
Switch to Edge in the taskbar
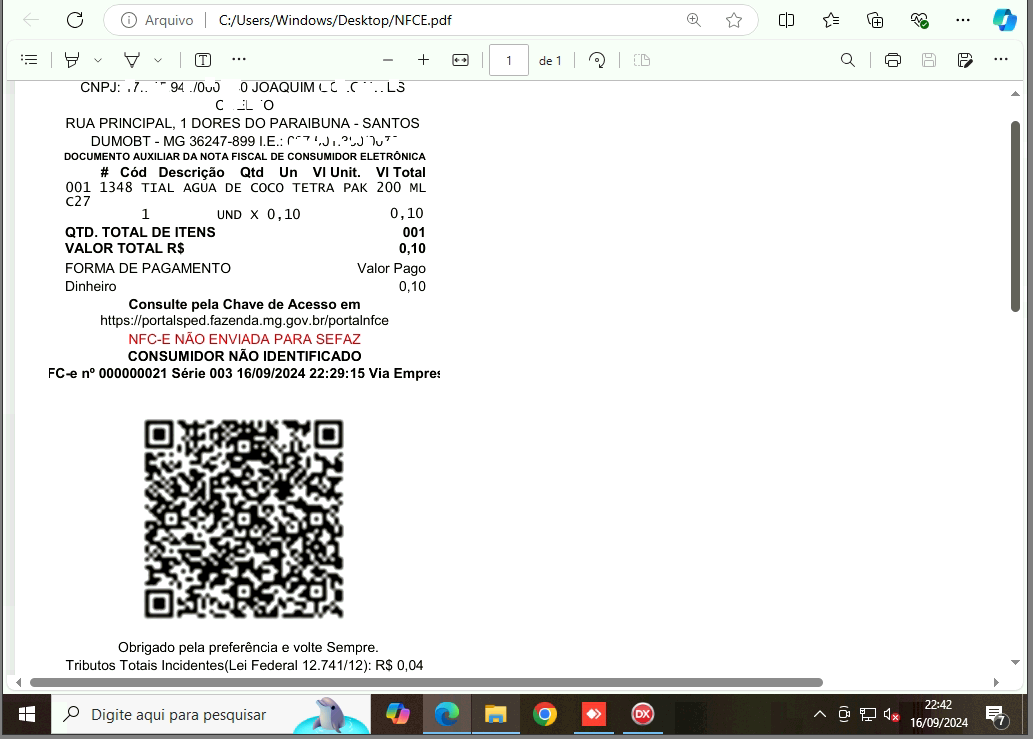(447, 715)
